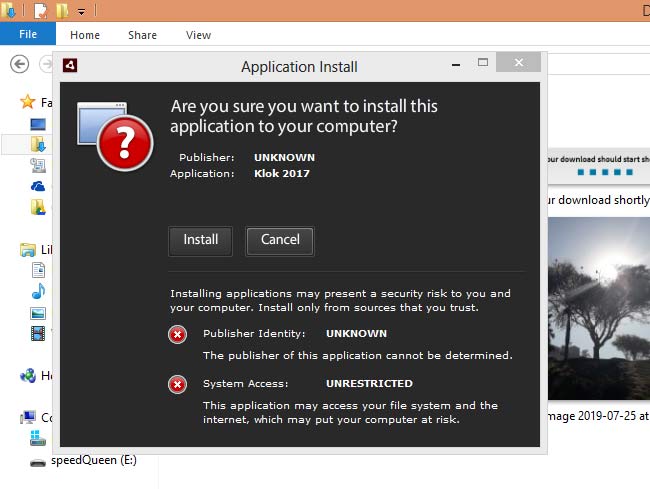Open Videos library filmstrip icon
The image size is (650, 489).
point(38,333)
